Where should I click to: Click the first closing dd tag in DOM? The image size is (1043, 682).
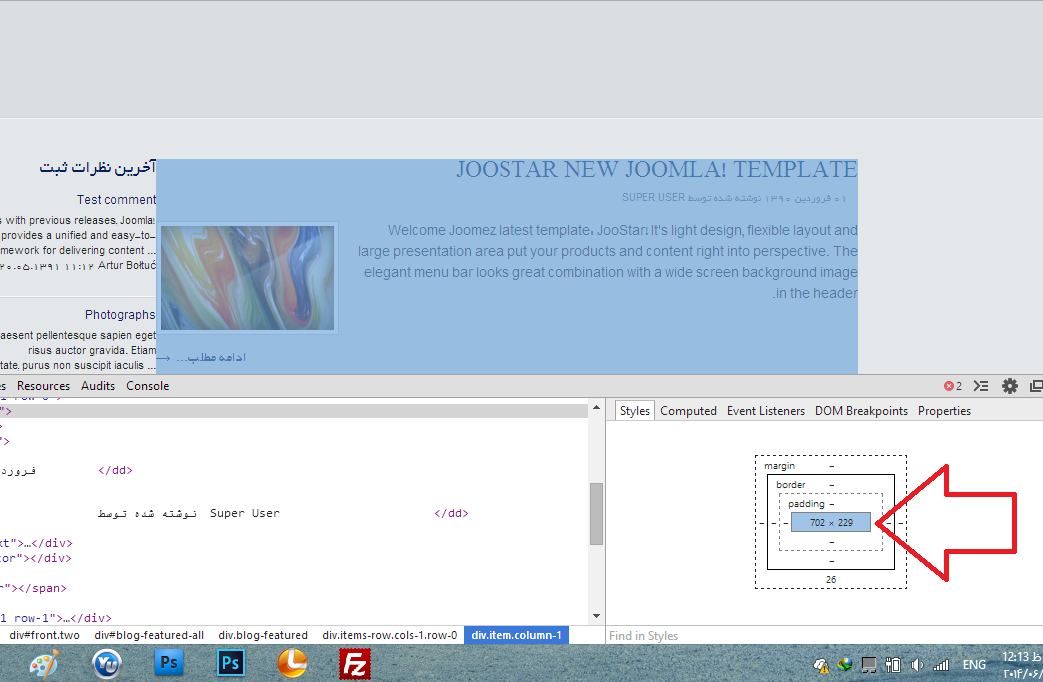pyautogui.click(x=115, y=470)
